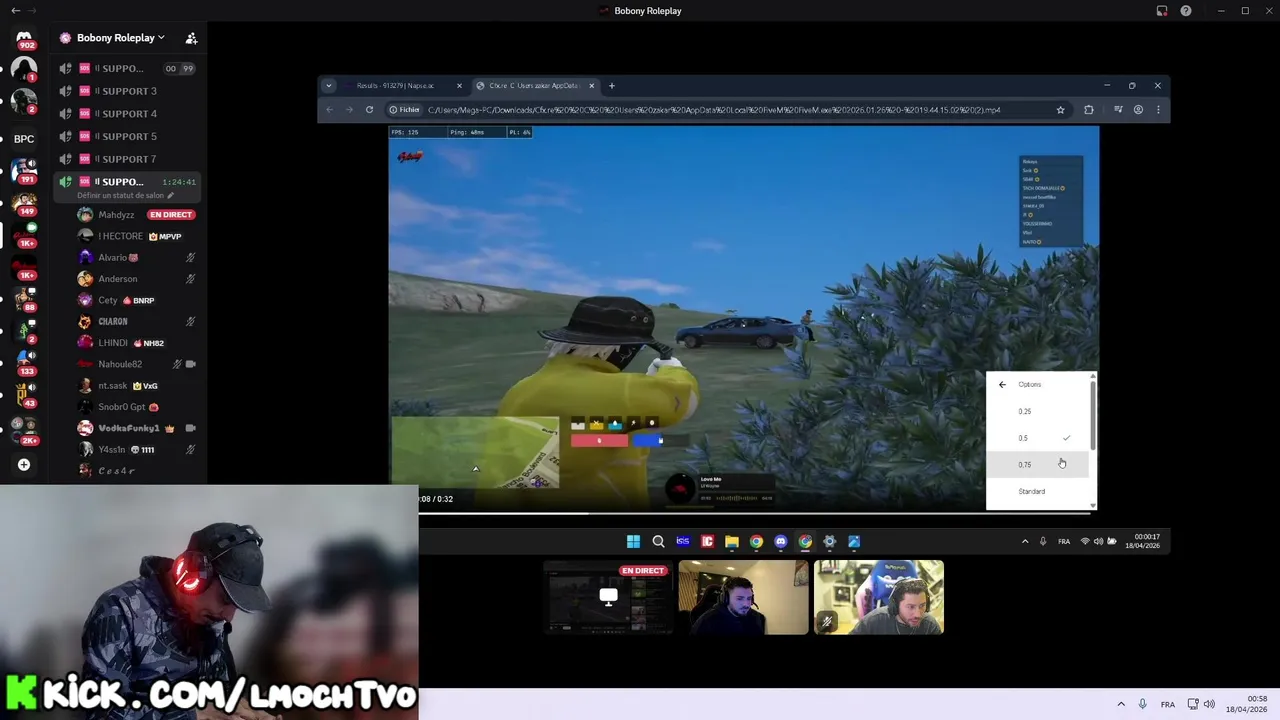The image size is (1280, 720).
Task: Expand hidden tray icons on bottom taskbar
Action: (x=1121, y=704)
